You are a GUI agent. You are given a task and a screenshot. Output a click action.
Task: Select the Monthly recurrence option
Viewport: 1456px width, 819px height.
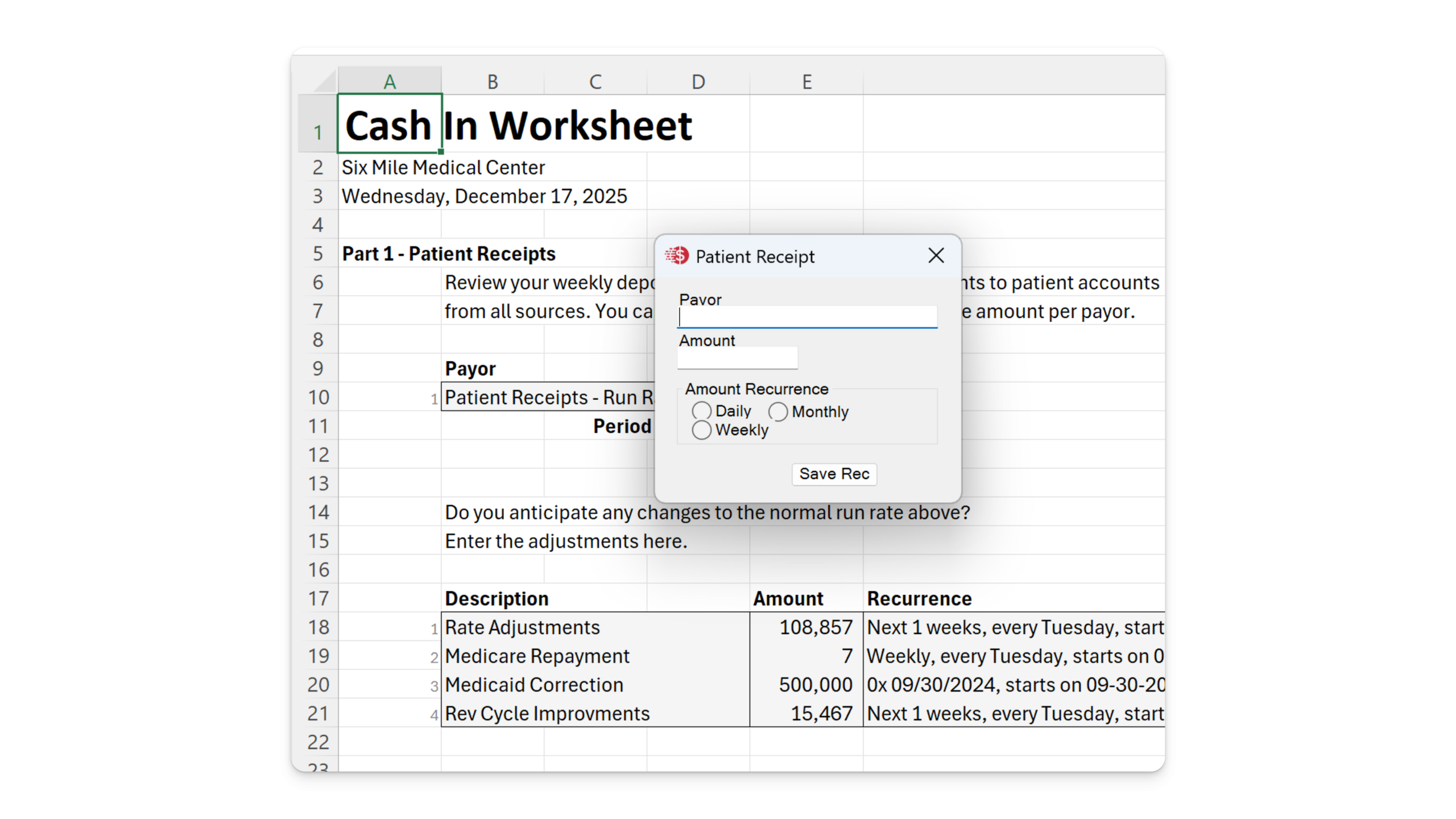778,411
